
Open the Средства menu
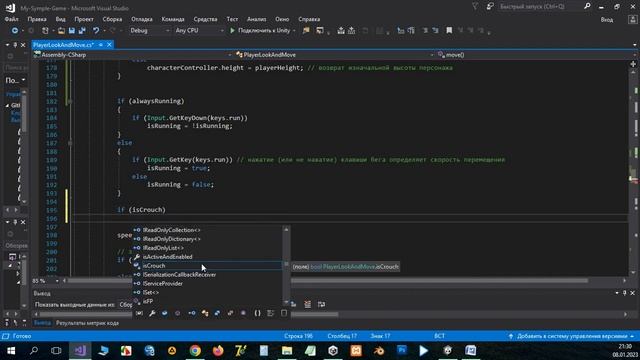pos(205,19)
